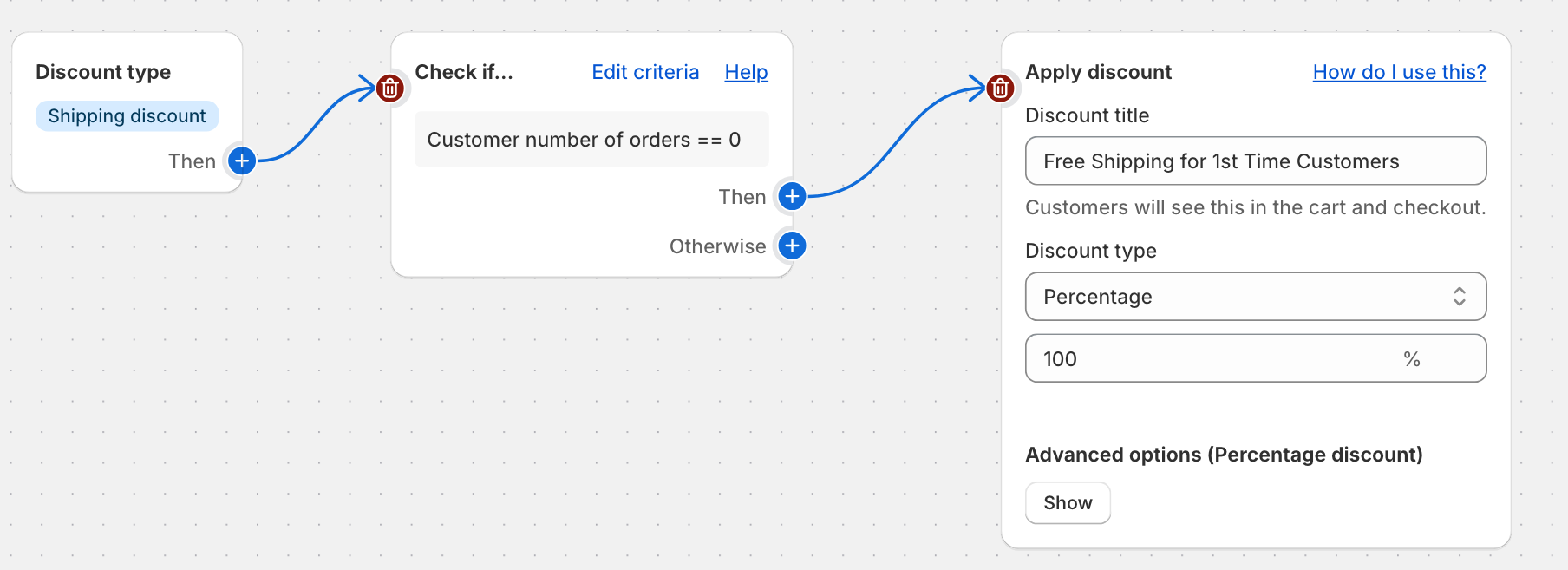Click connector line leading into Apply discount node
The height and width of the screenshot is (570, 1568).
(893, 143)
